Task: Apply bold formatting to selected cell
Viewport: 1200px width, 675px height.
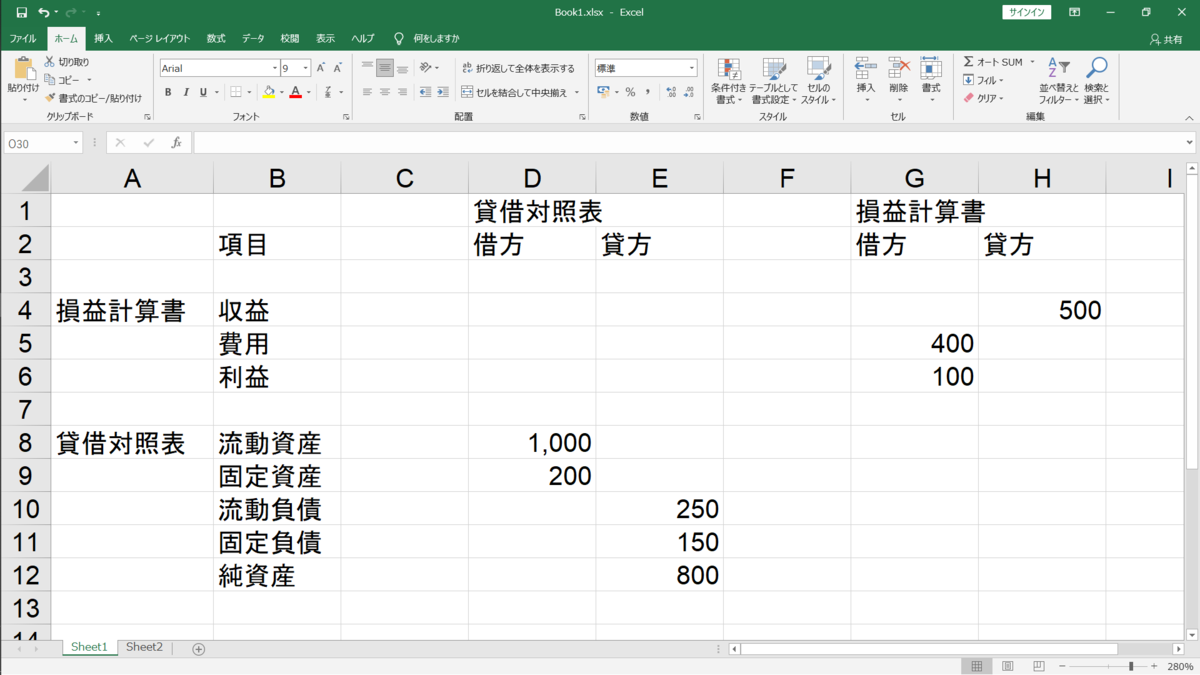Action: tap(168, 92)
